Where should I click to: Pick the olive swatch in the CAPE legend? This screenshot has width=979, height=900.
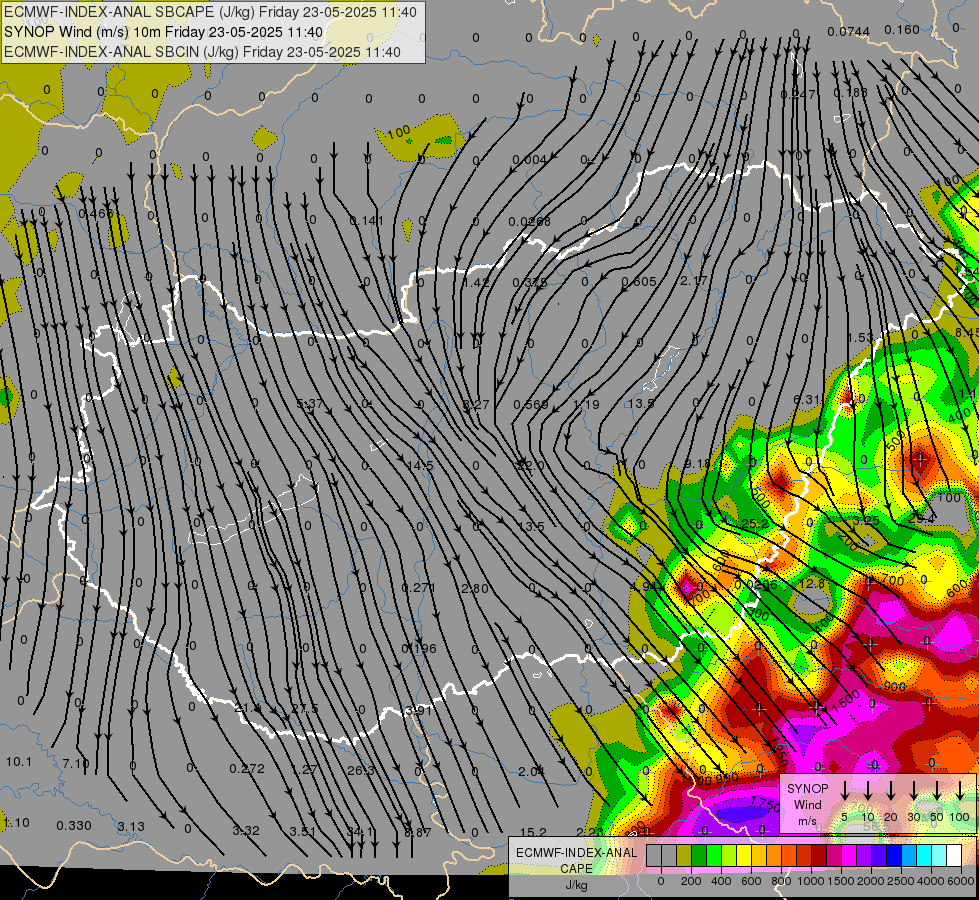coord(684,856)
